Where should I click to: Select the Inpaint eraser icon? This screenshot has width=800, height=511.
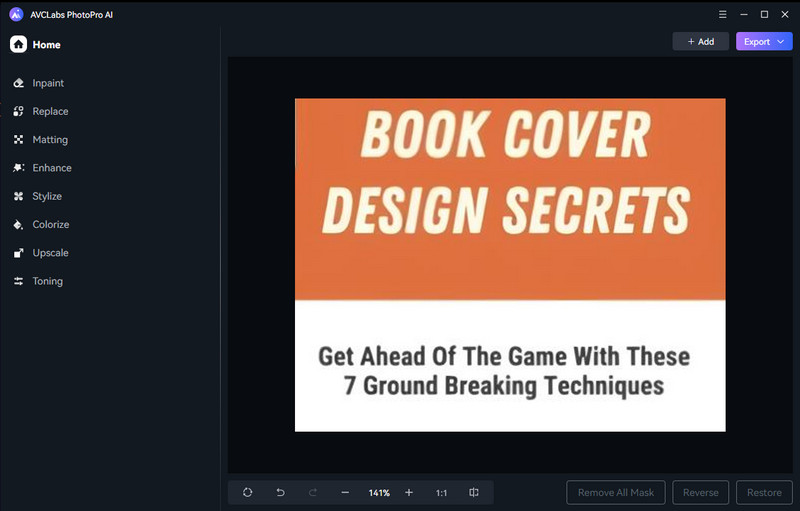(x=18, y=83)
